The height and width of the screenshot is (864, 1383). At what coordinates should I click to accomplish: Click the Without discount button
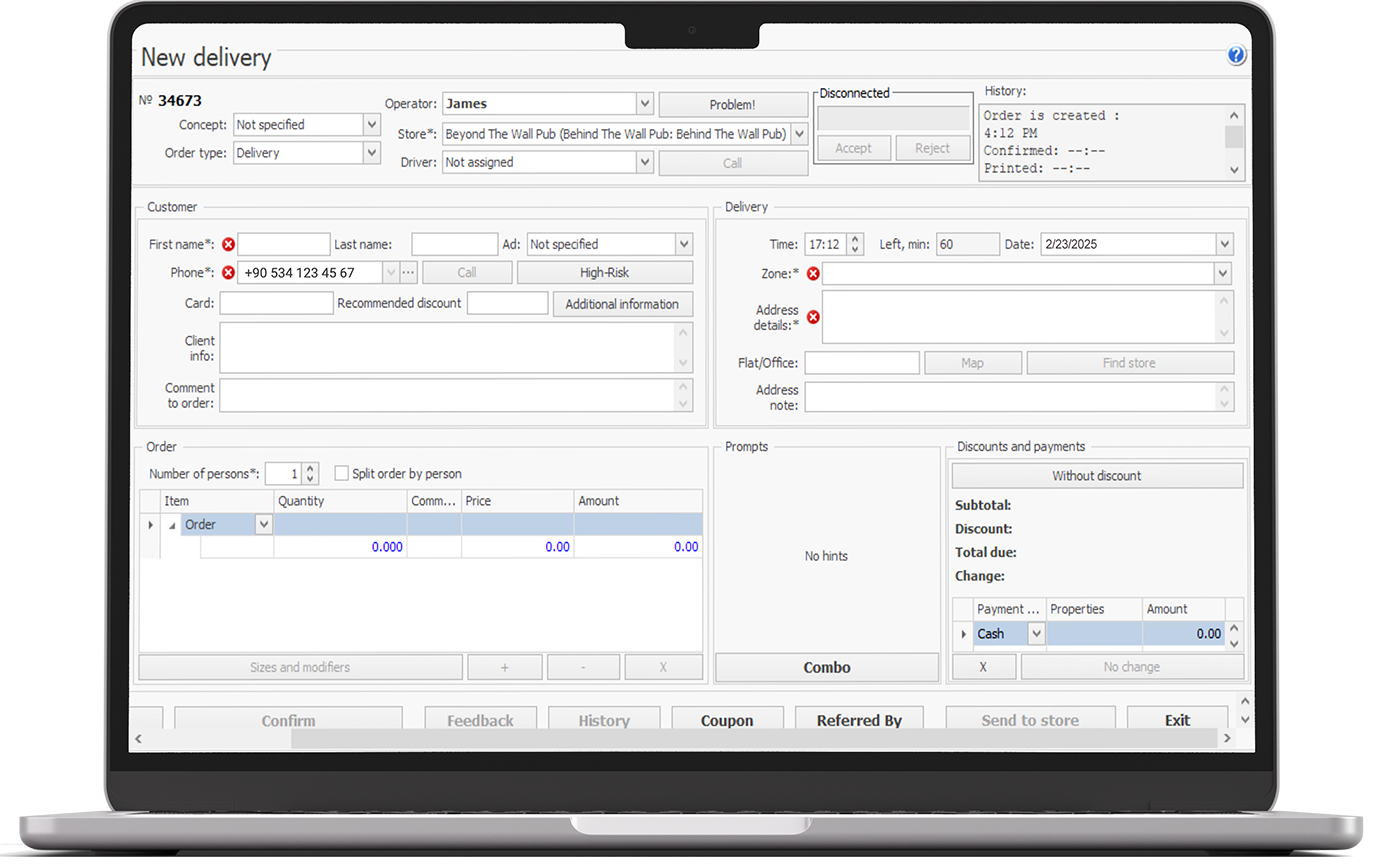click(1096, 476)
